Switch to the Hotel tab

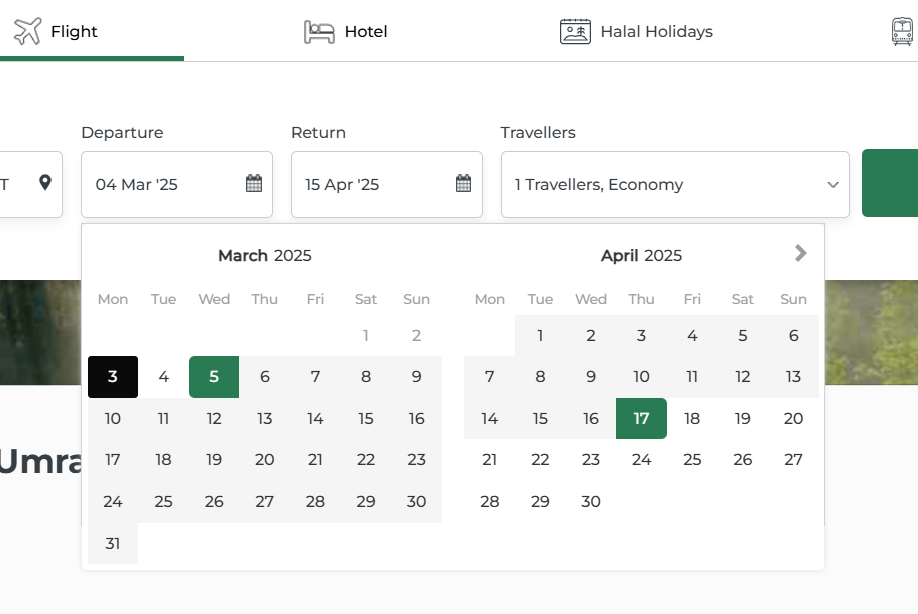pyautogui.click(x=365, y=32)
